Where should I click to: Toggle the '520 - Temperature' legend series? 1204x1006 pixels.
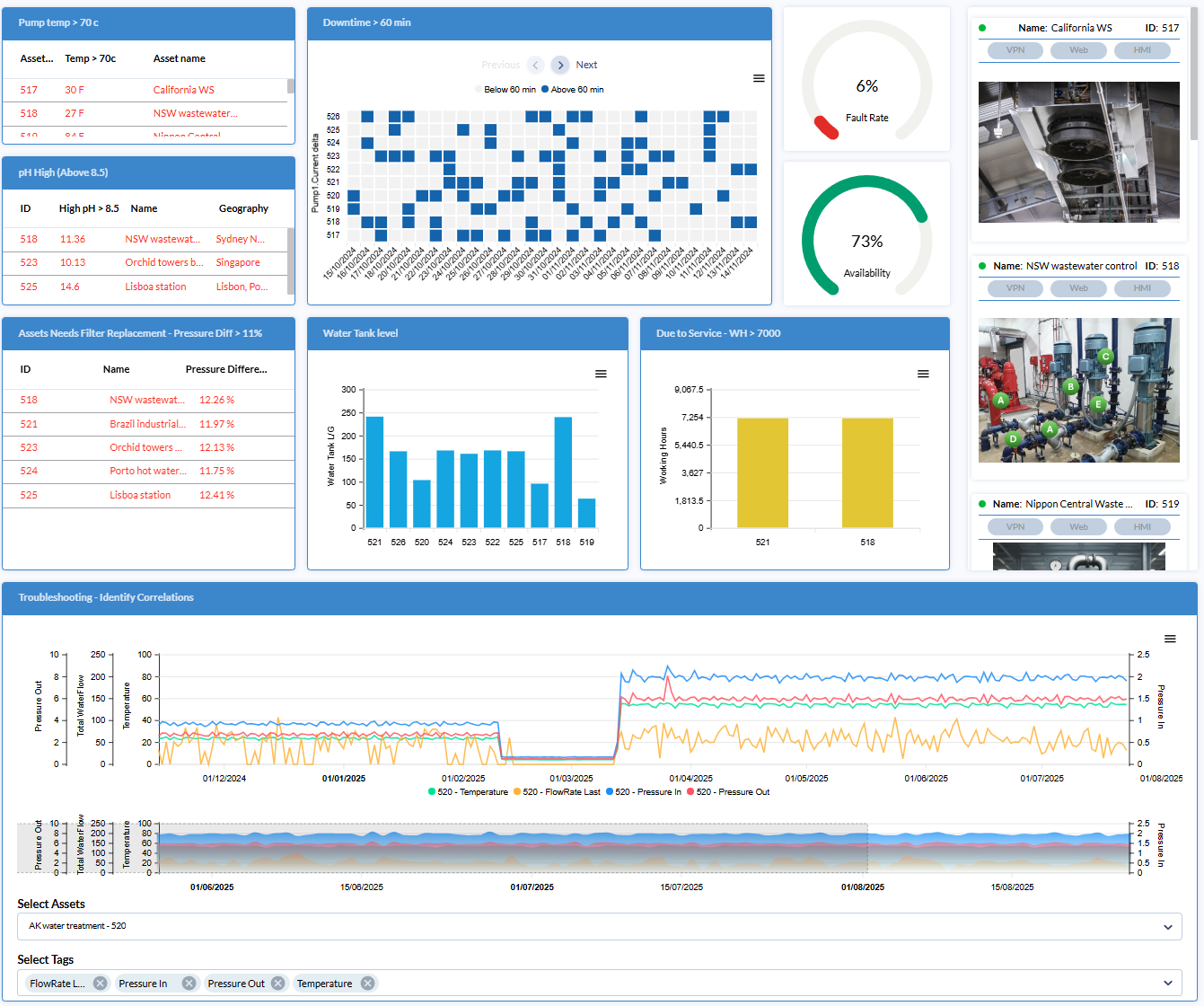point(470,792)
